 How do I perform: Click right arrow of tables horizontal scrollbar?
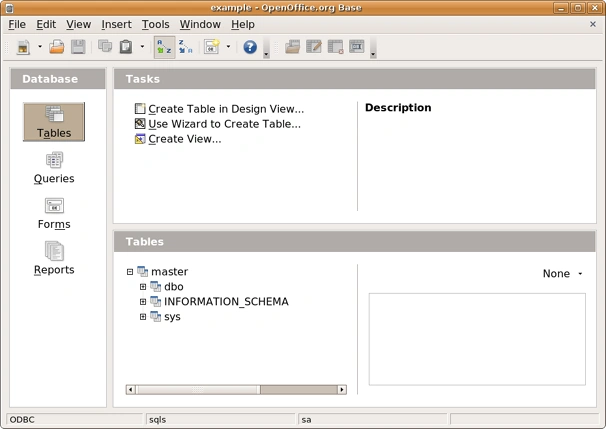coord(342,390)
